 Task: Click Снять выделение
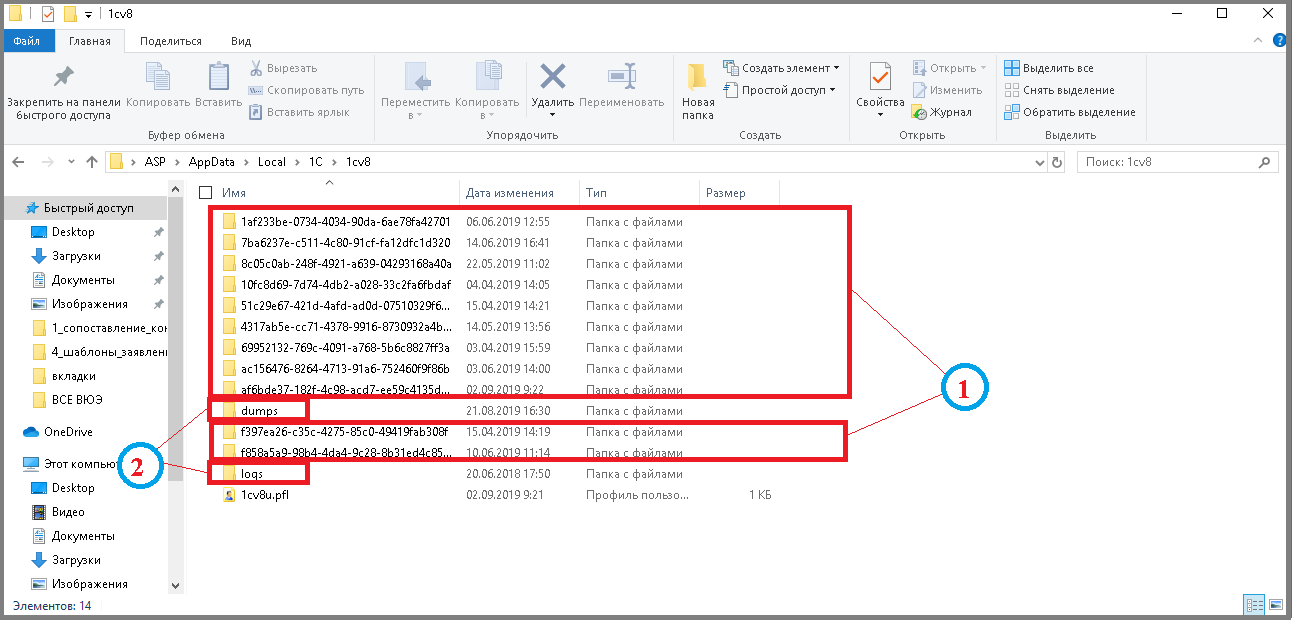1059,90
